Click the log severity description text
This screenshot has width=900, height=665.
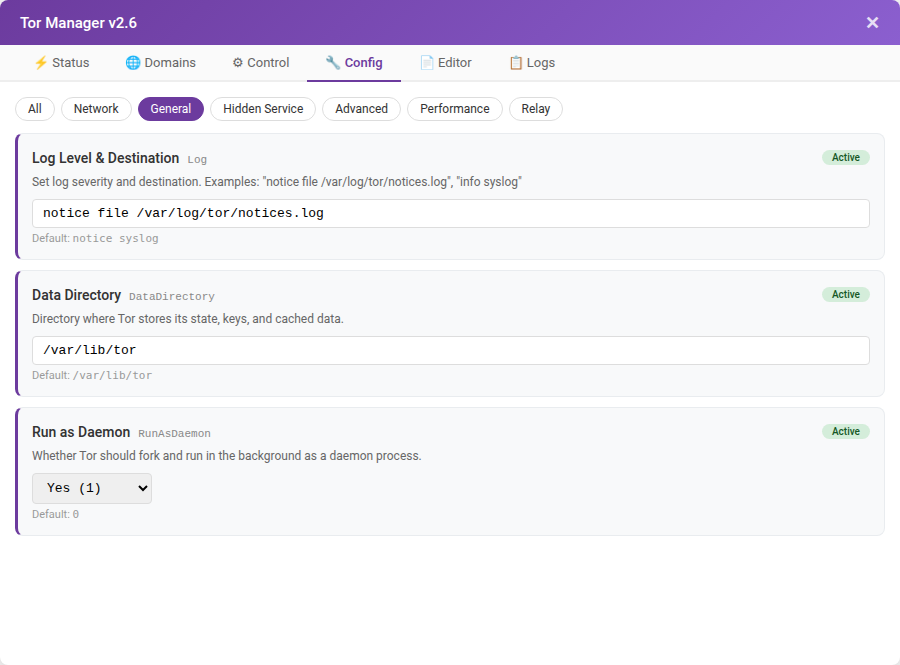pos(277,182)
